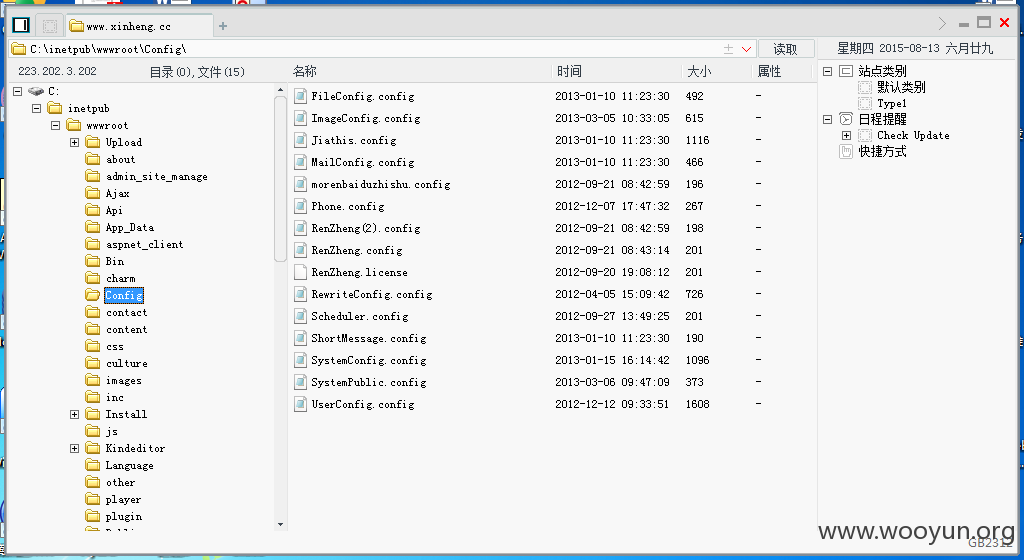Click the FileConfig.config file icon
The height and width of the screenshot is (560, 1024).
pos(300,96)
